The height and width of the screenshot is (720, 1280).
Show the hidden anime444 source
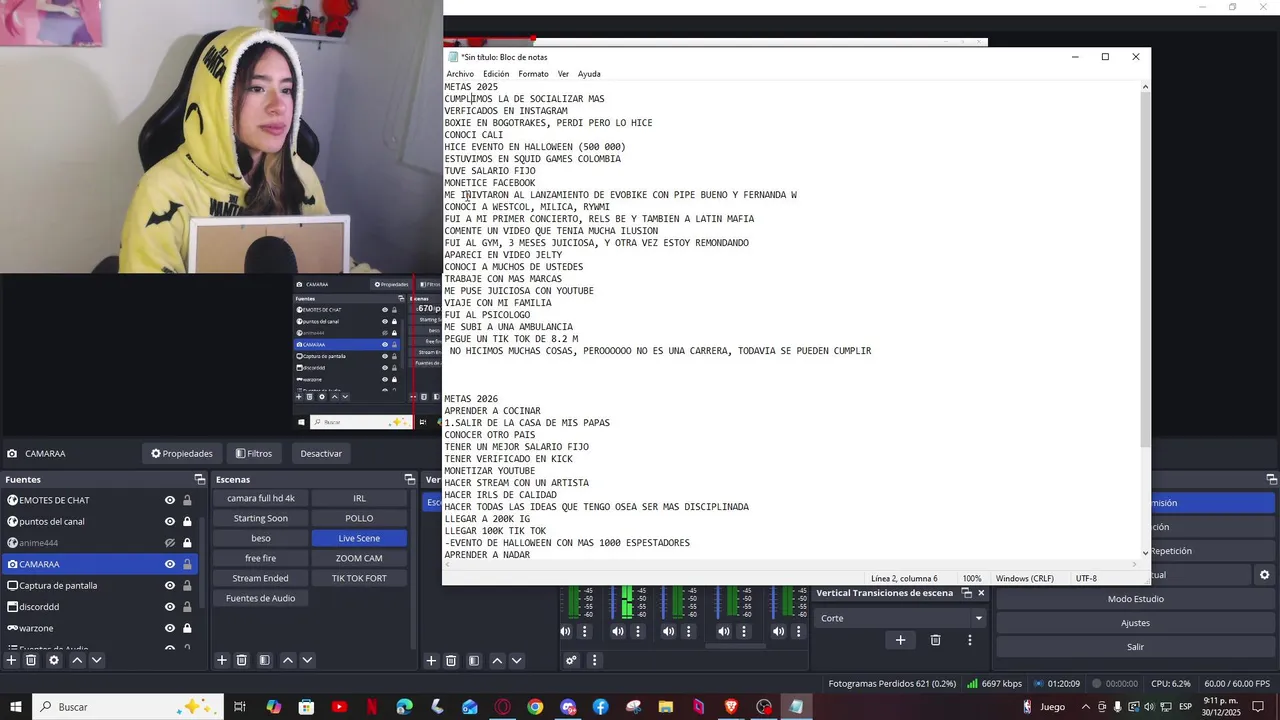(x=170, y=543)
